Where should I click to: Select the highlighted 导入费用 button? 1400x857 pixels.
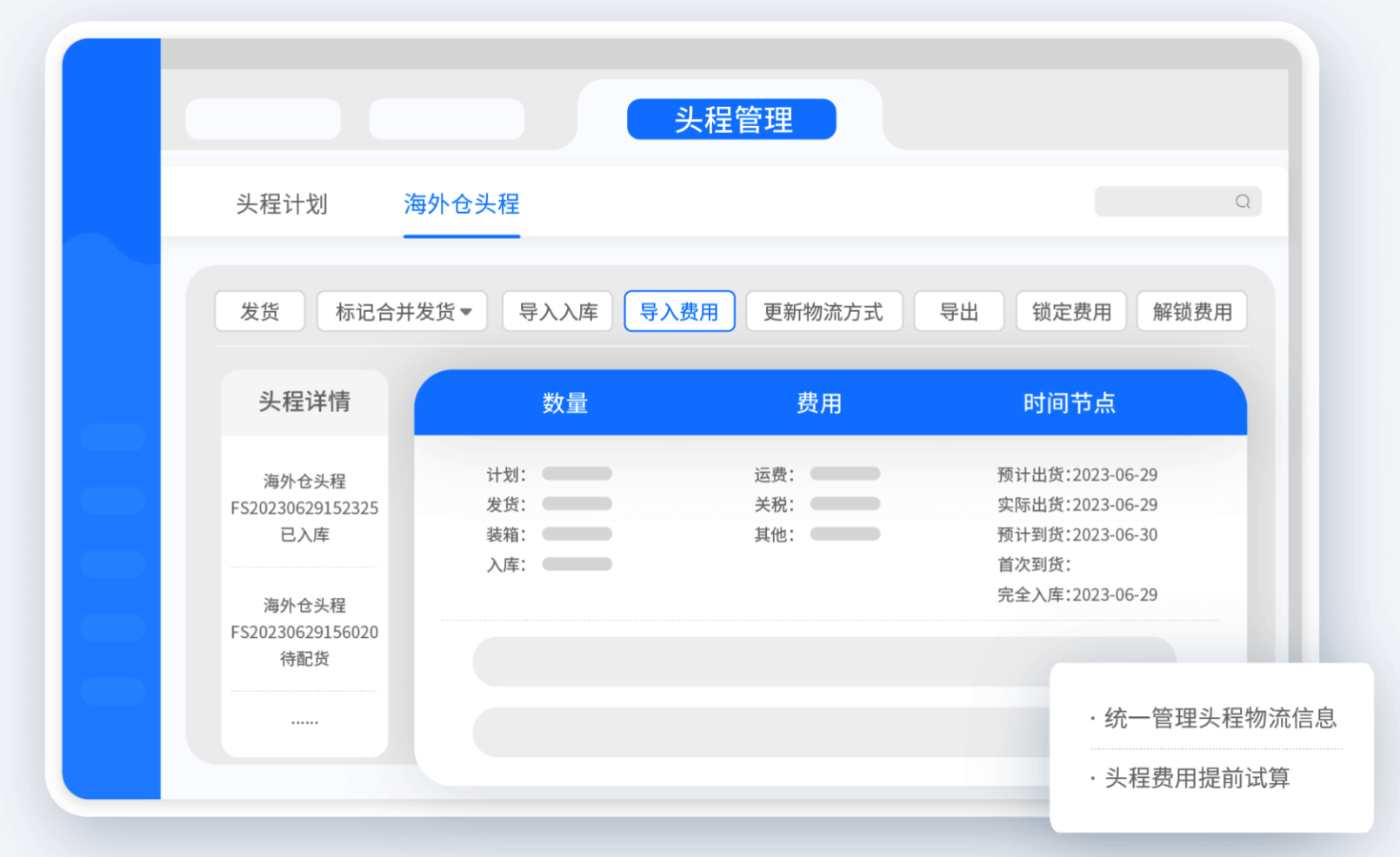(x=679, y=311)
